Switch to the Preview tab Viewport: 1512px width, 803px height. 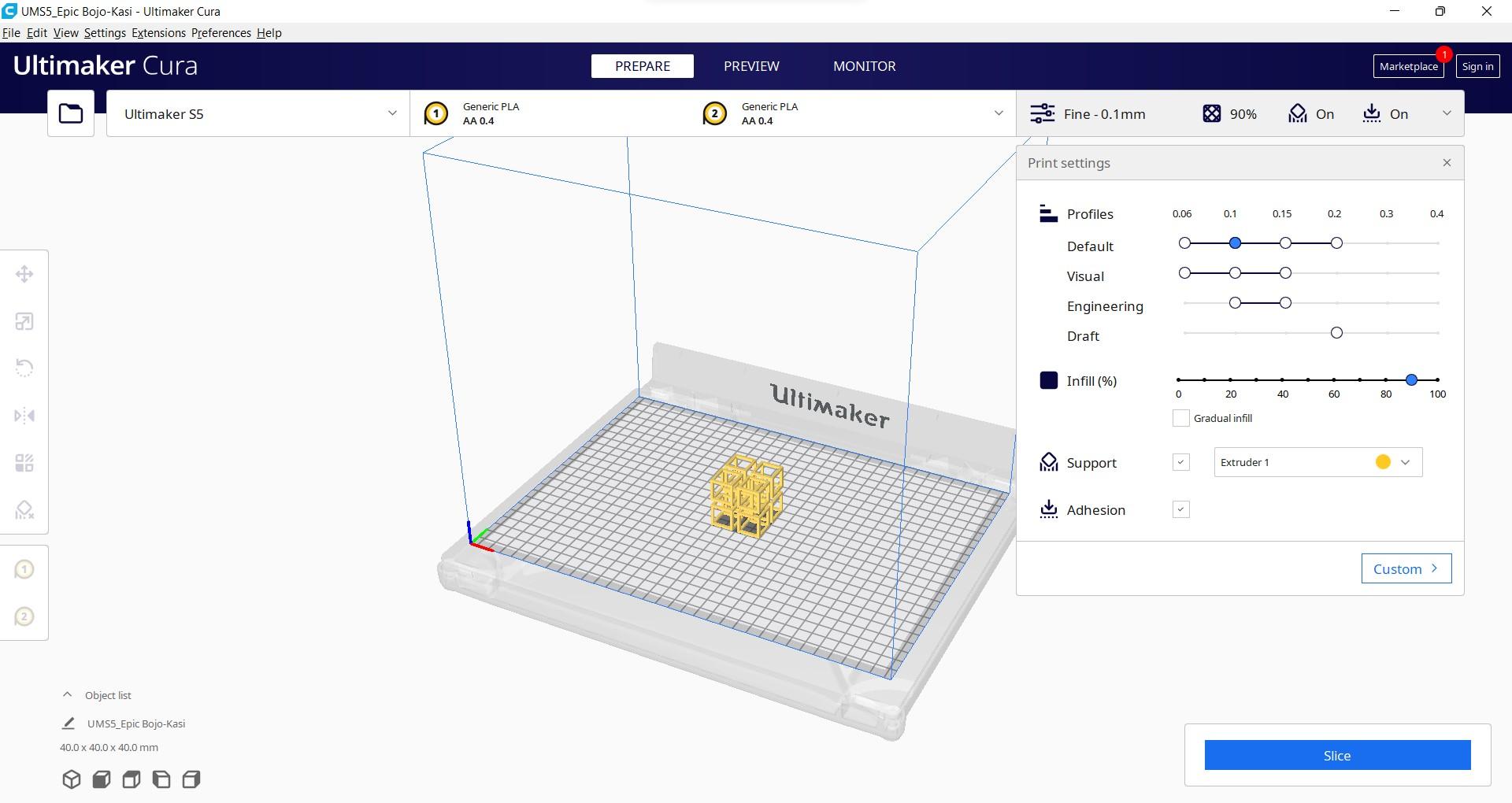(x=750, y=66)
